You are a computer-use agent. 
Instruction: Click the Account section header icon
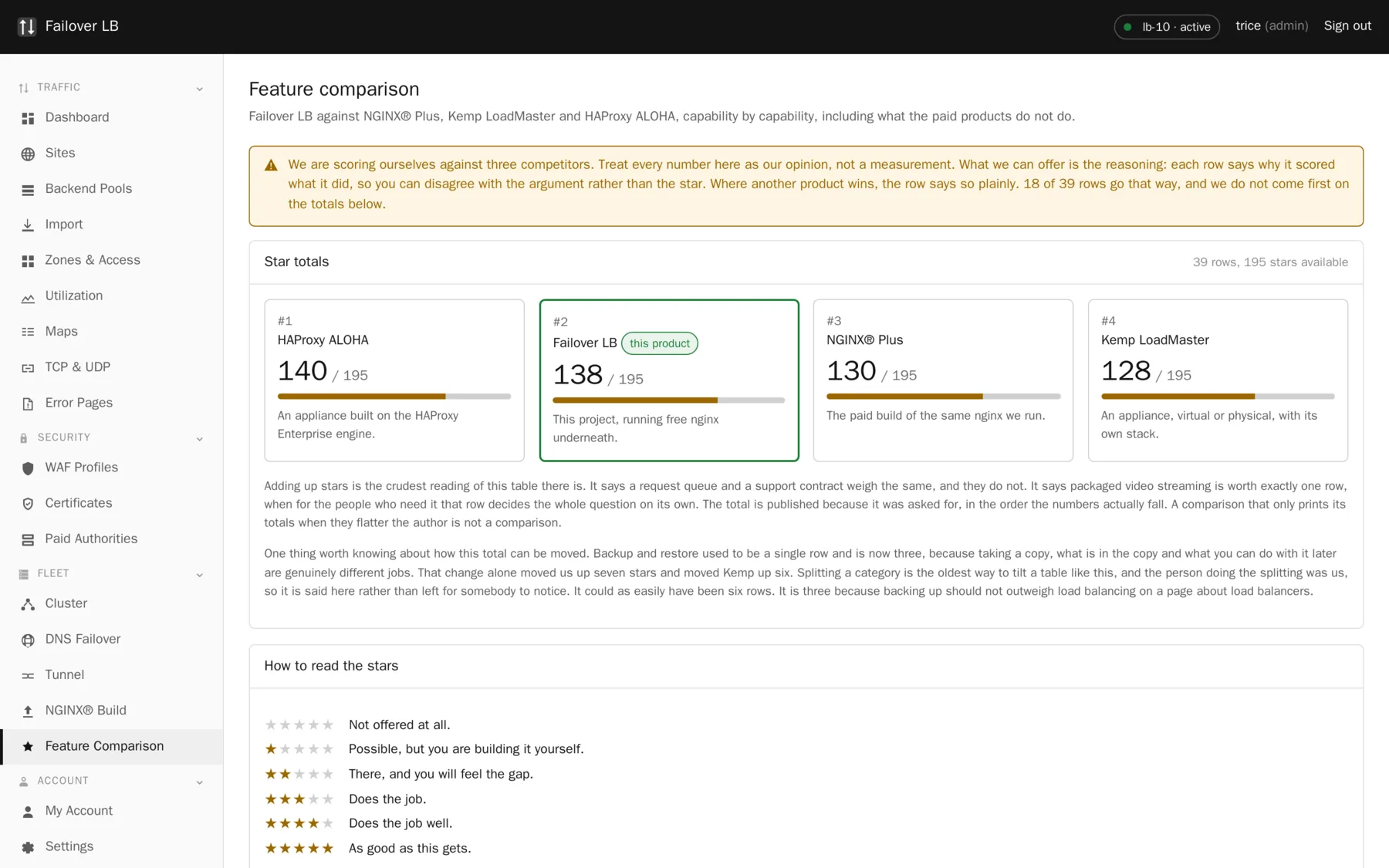click(24, 782)
